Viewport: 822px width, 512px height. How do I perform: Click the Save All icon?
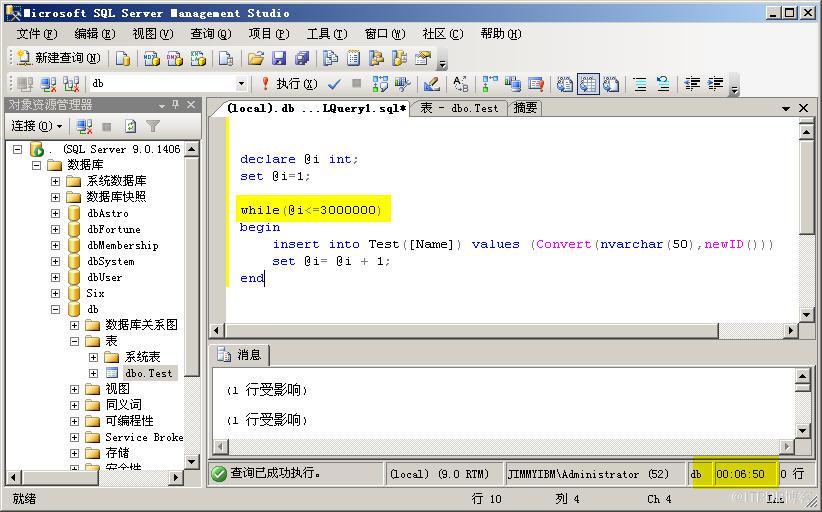pyautogui.click(x=302, y=58)
